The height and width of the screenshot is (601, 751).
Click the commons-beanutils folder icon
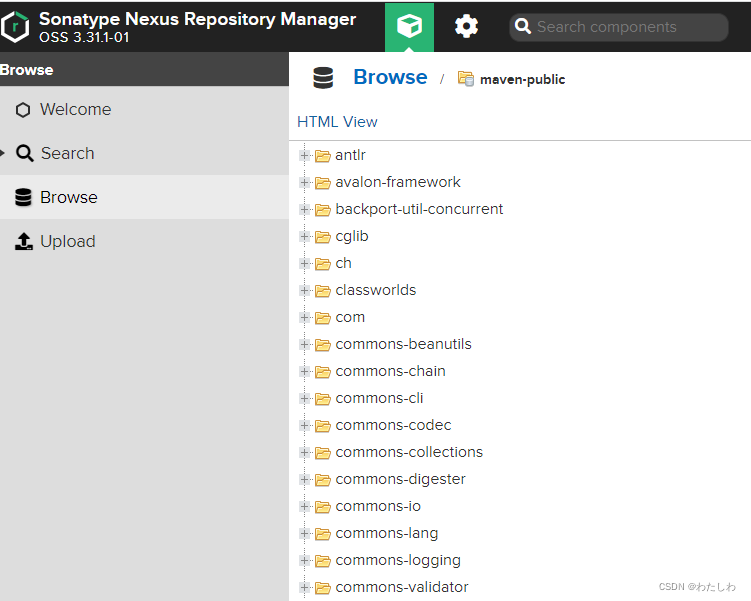(323, 345)
